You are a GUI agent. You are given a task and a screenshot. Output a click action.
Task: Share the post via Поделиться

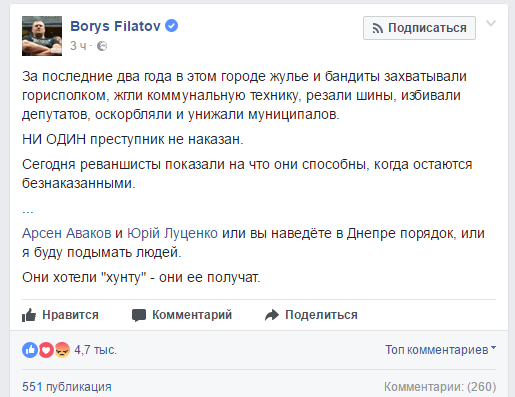pos(311,315)
